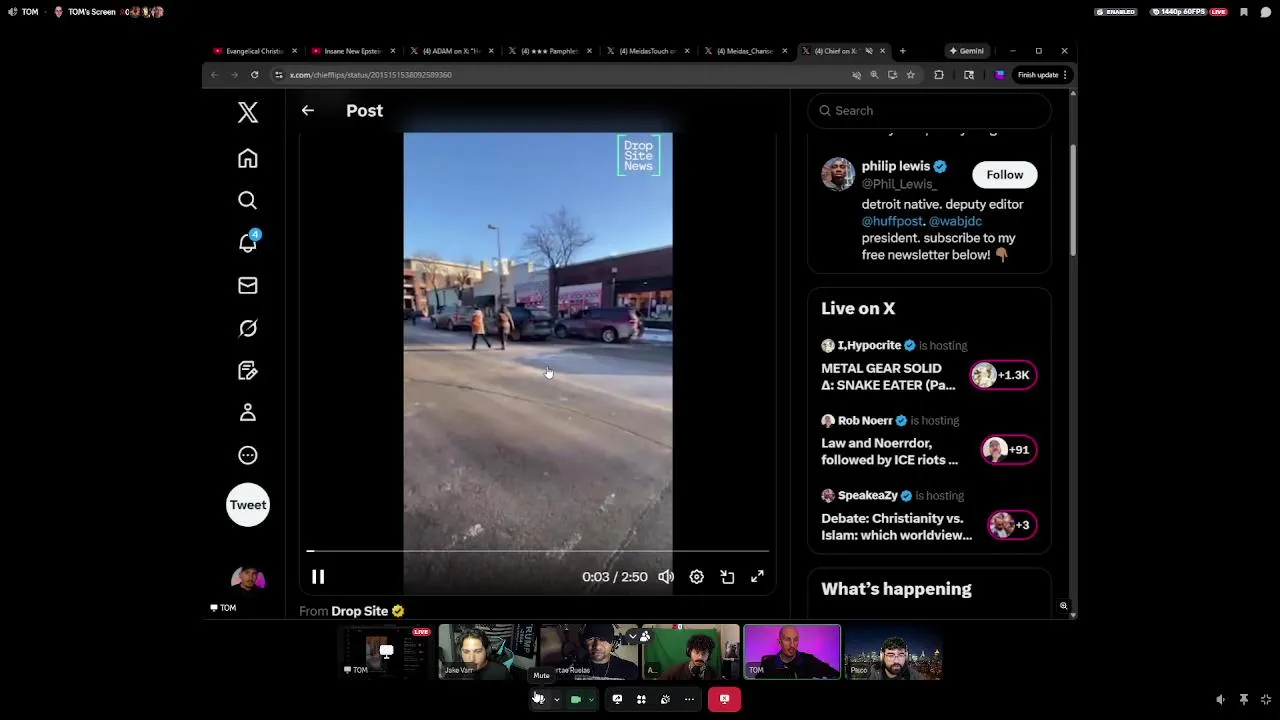Click +91 listeners badge
1280x720 pixels.
click(x=1008, y=450)
